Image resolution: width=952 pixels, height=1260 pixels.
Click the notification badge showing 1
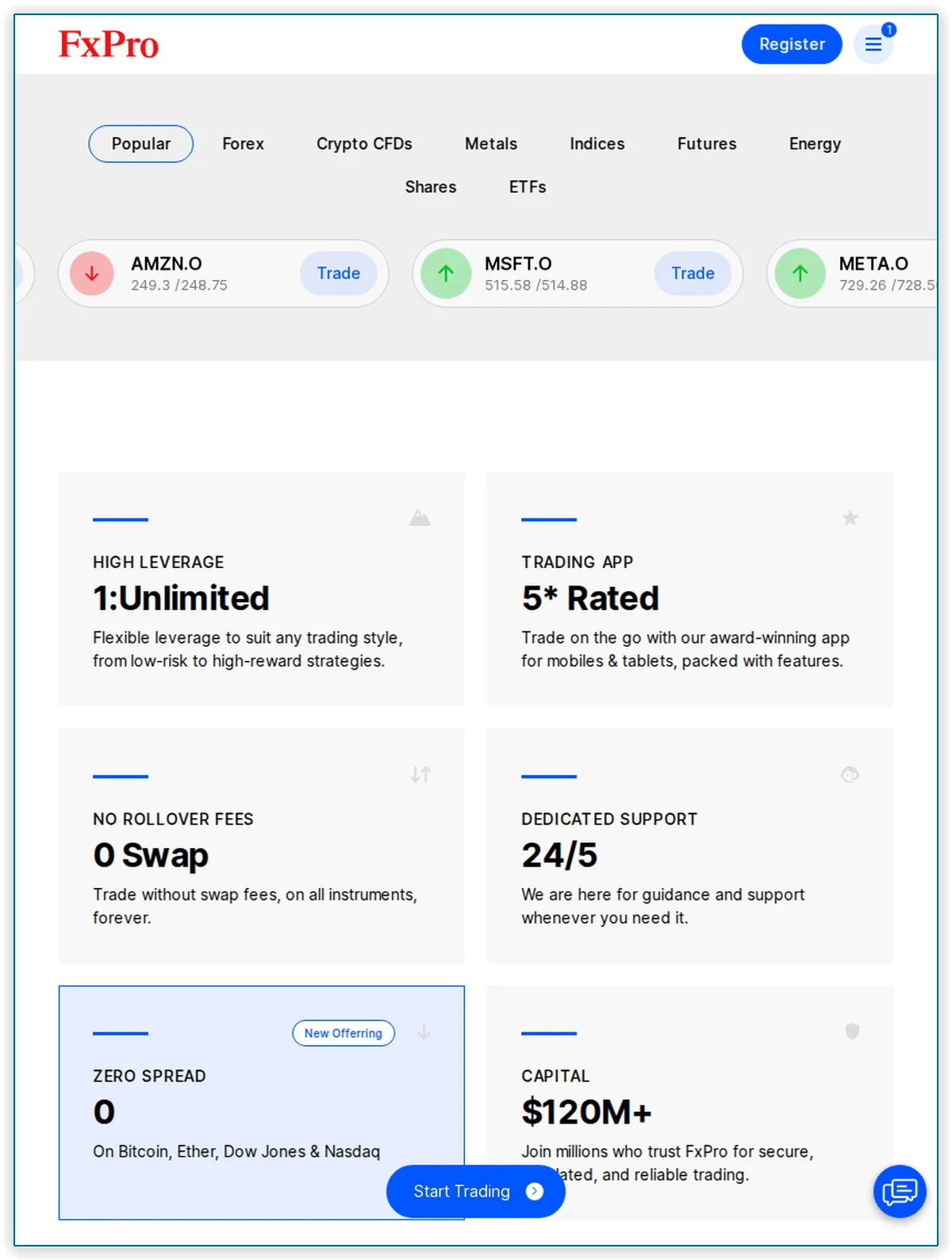pos(889,29)
